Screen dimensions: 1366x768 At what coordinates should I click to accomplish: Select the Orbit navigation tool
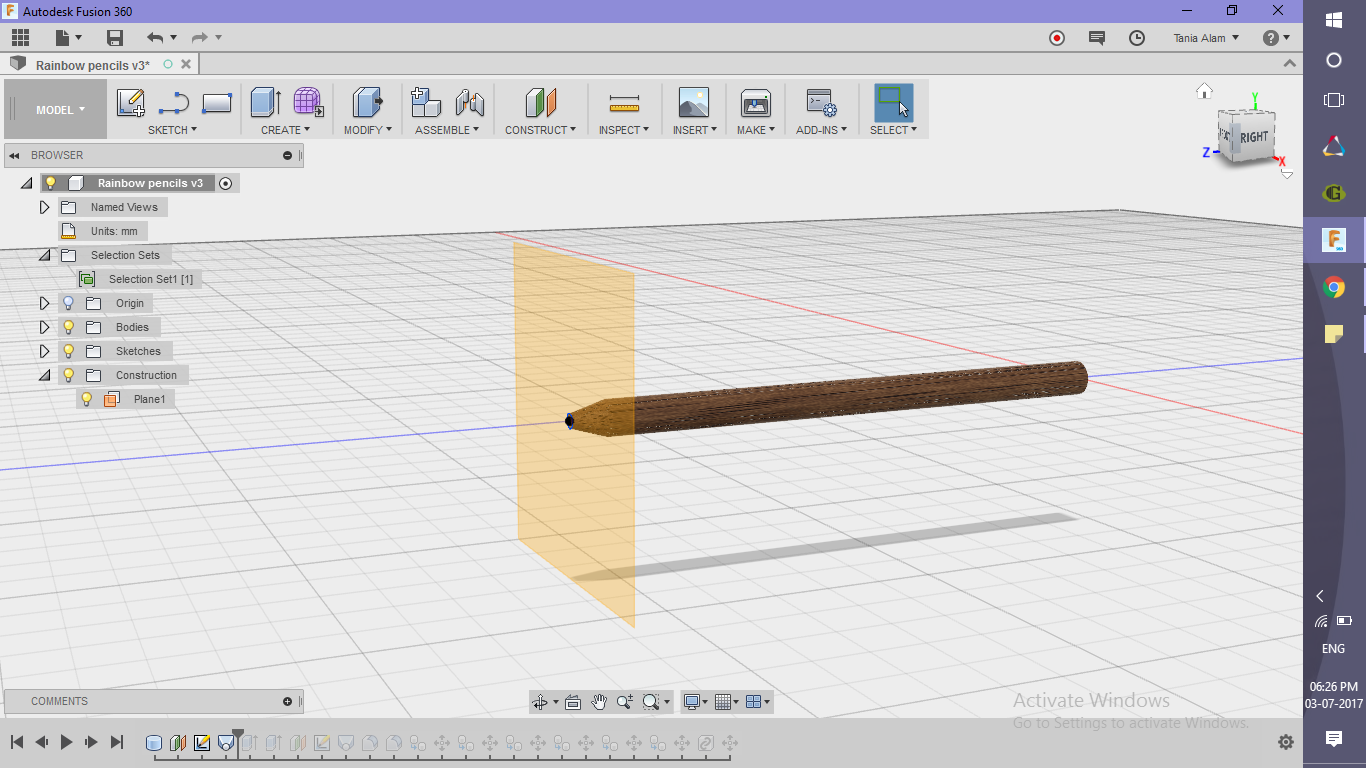tap(540, 702)
